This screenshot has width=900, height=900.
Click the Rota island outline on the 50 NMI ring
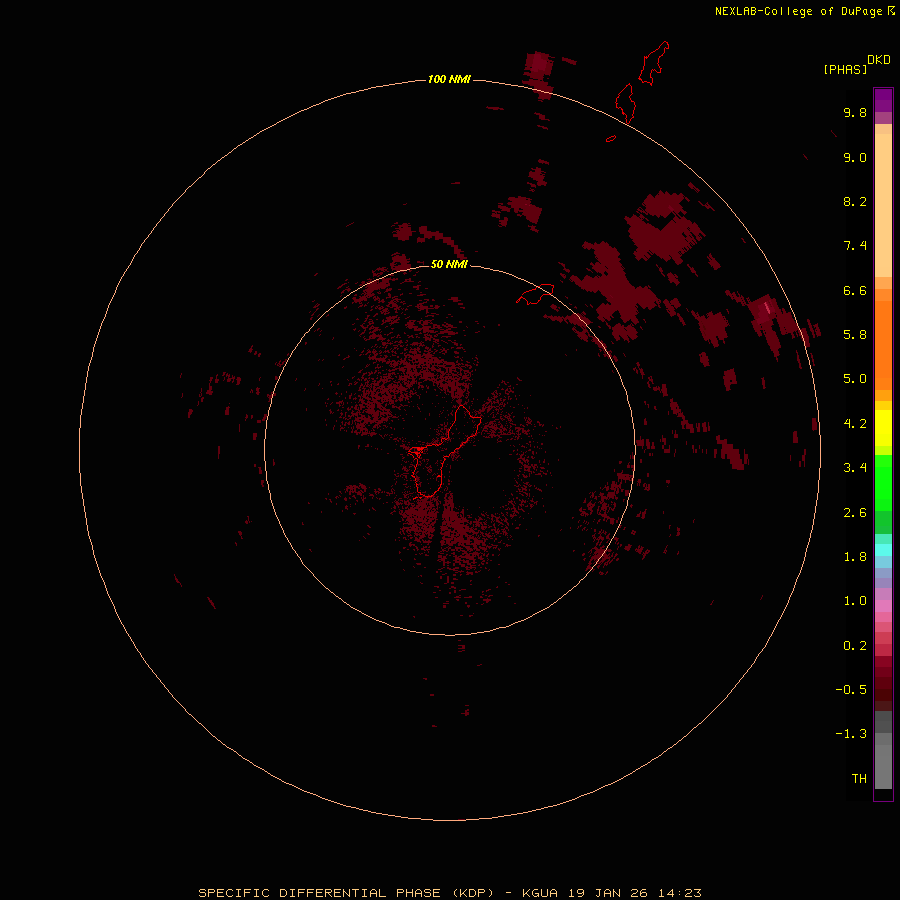[535, 294]
